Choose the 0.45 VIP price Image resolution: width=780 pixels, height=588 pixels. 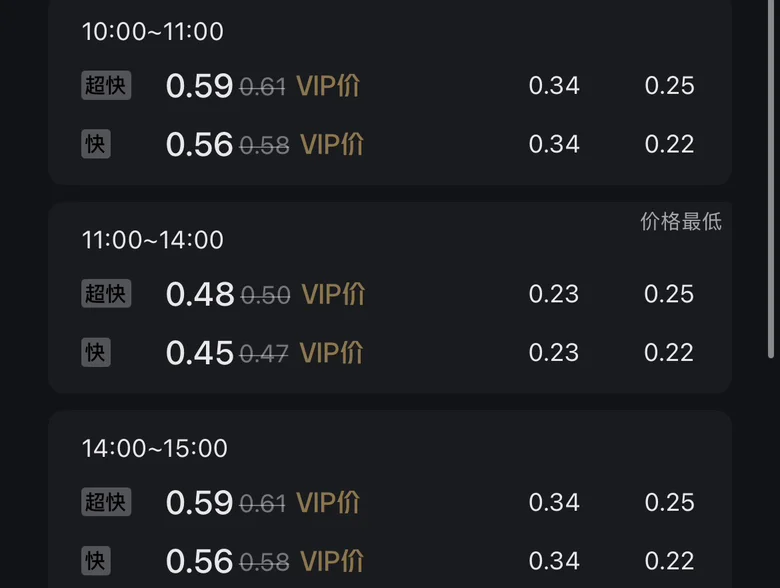click(200, 352)
